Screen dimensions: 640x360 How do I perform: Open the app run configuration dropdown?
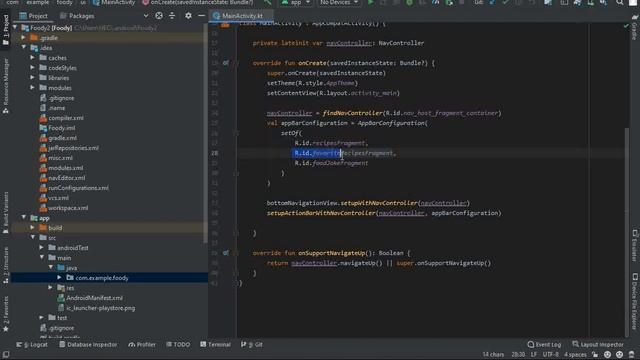pos(296,2)
